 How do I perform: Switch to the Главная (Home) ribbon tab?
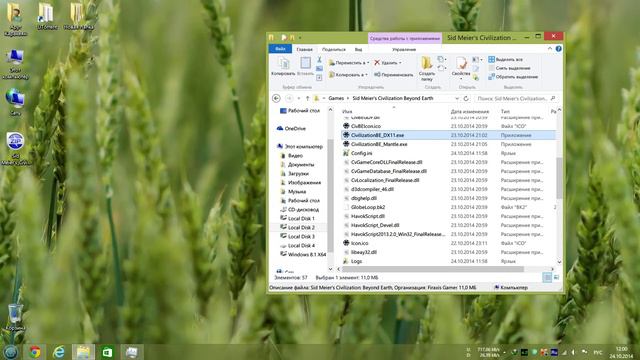click(x=304, y=49)
